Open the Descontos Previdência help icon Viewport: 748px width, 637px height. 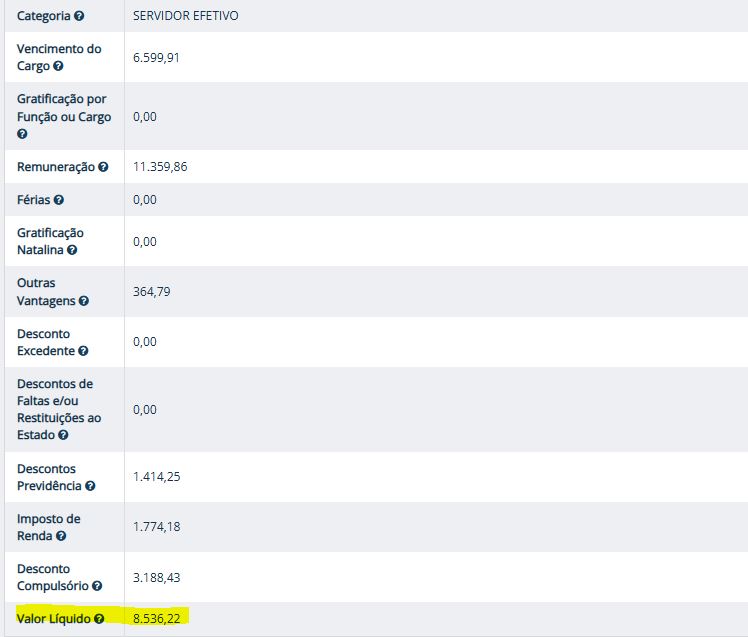tap(90, 486)
